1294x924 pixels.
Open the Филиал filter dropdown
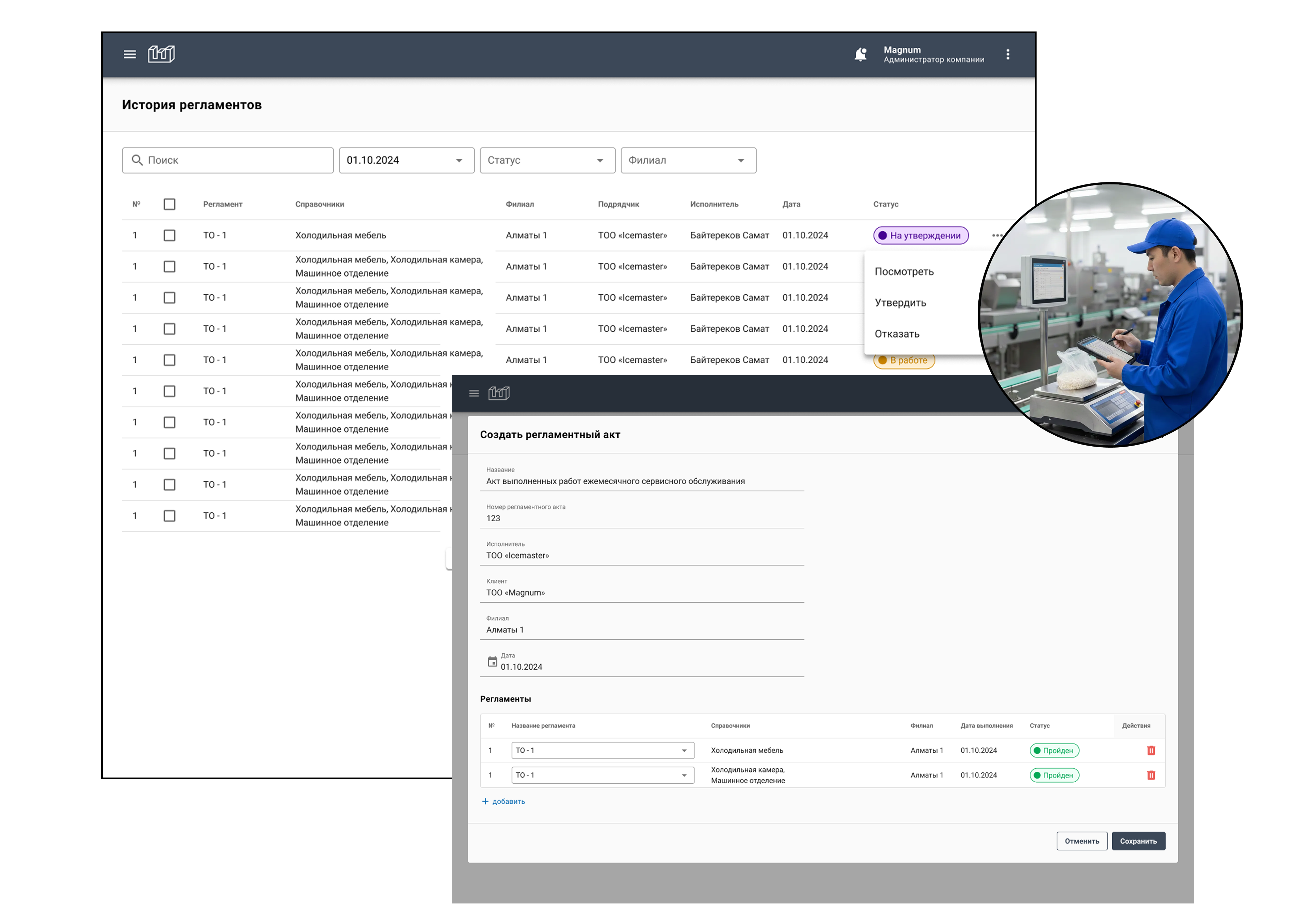click(740, 161)
